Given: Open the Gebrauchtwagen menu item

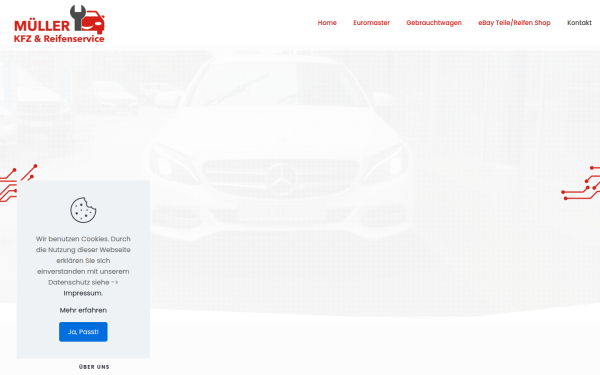Looking at the screenshot, I should (x=434, y=23).
